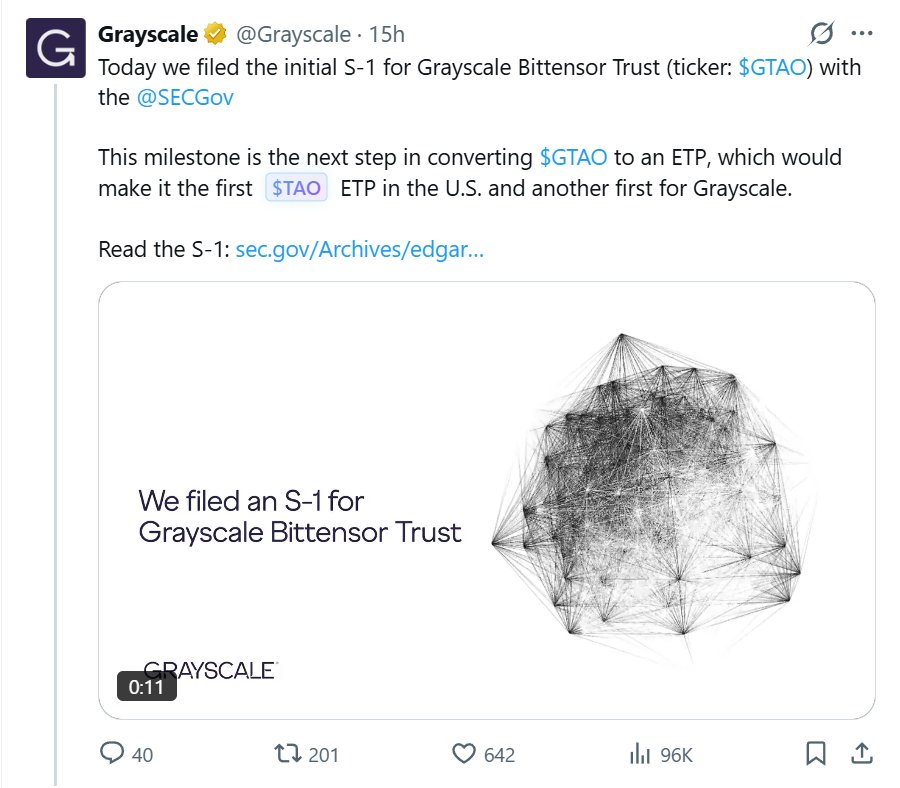900x788 pixels.
Task: Click the Grok explain-post icon
Action: point(821,34)
